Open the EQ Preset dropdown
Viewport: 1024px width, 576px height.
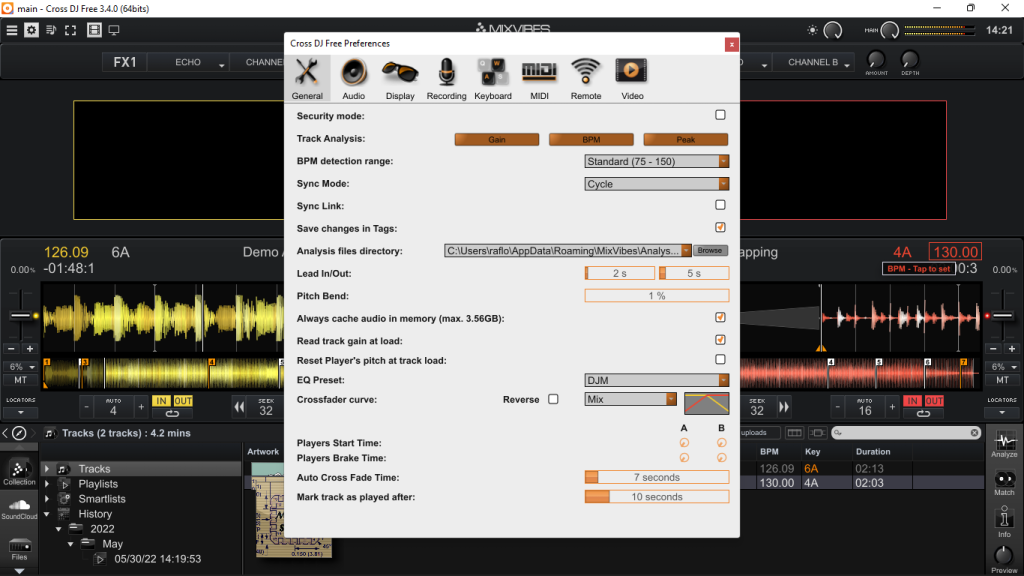click(x=656, y=379)
